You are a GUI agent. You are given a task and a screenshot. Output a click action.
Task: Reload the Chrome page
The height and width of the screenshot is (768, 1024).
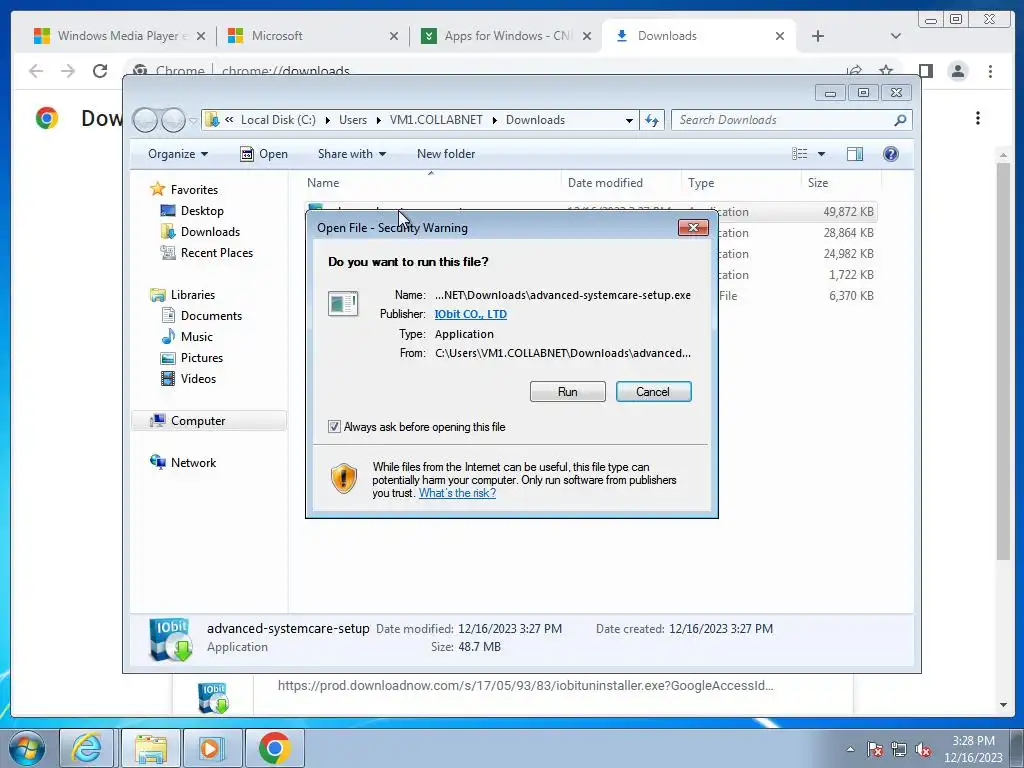tap(100, 71)
